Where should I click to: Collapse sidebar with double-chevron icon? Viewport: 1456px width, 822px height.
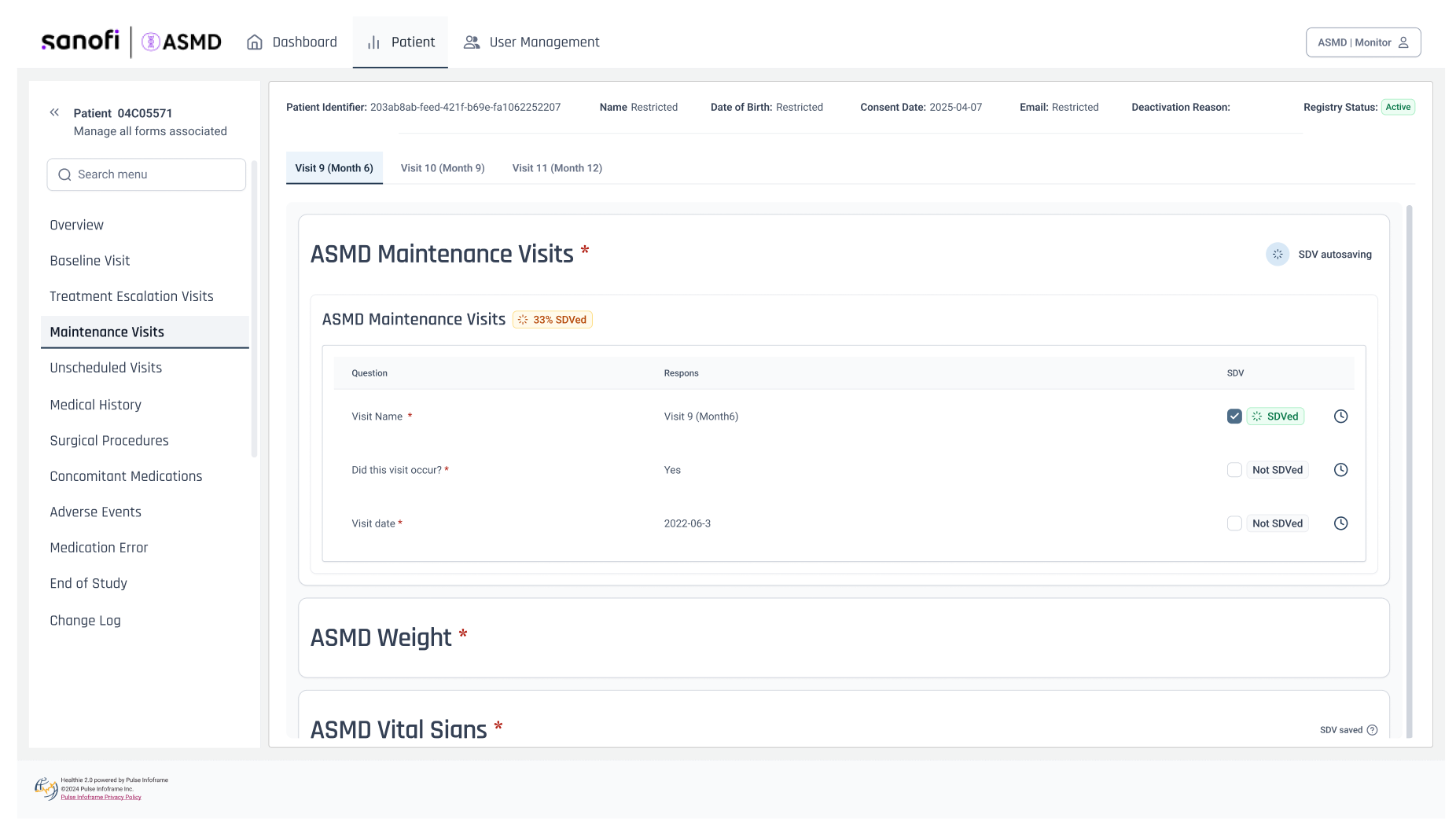54,112
